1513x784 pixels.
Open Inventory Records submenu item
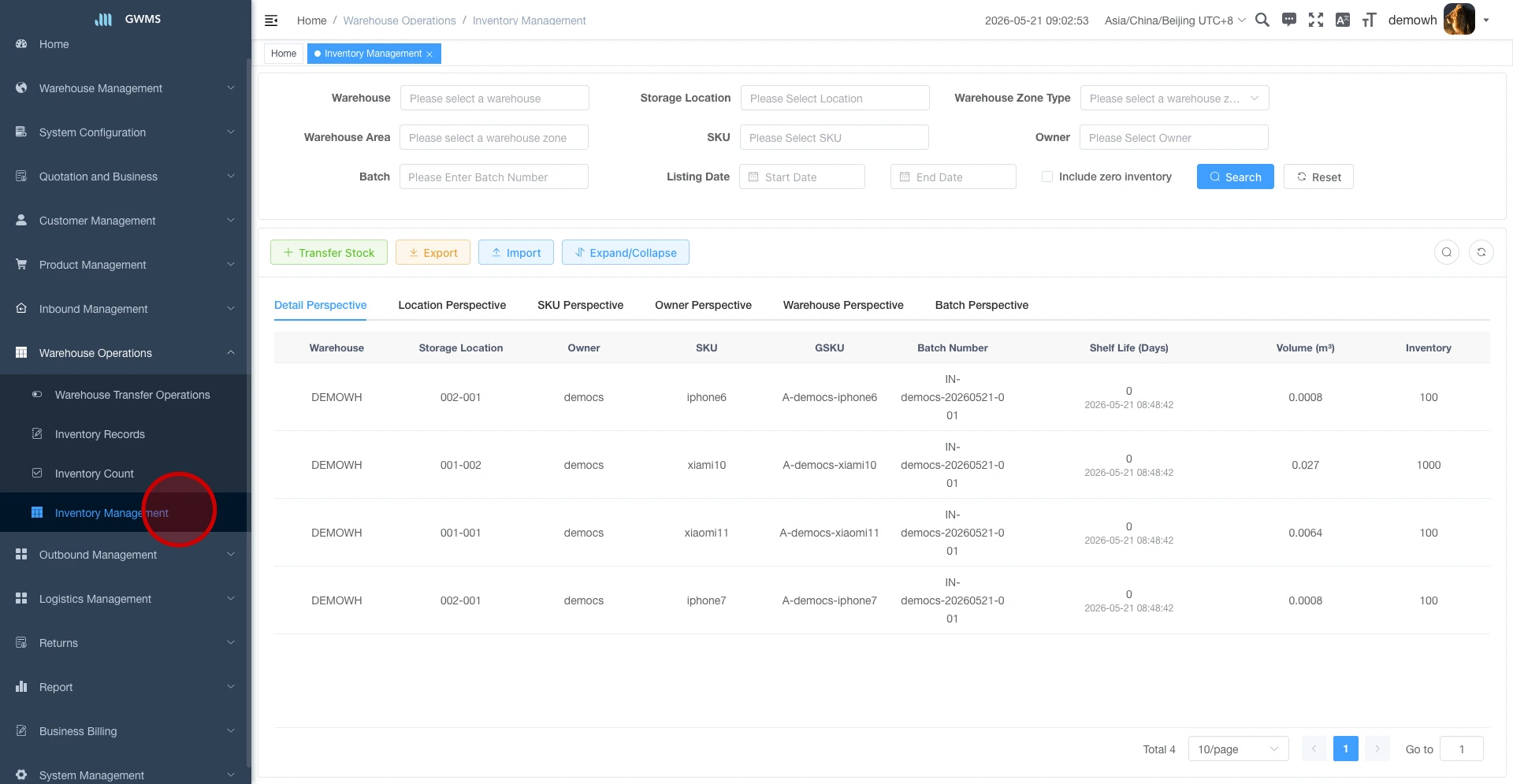point(124,434)
